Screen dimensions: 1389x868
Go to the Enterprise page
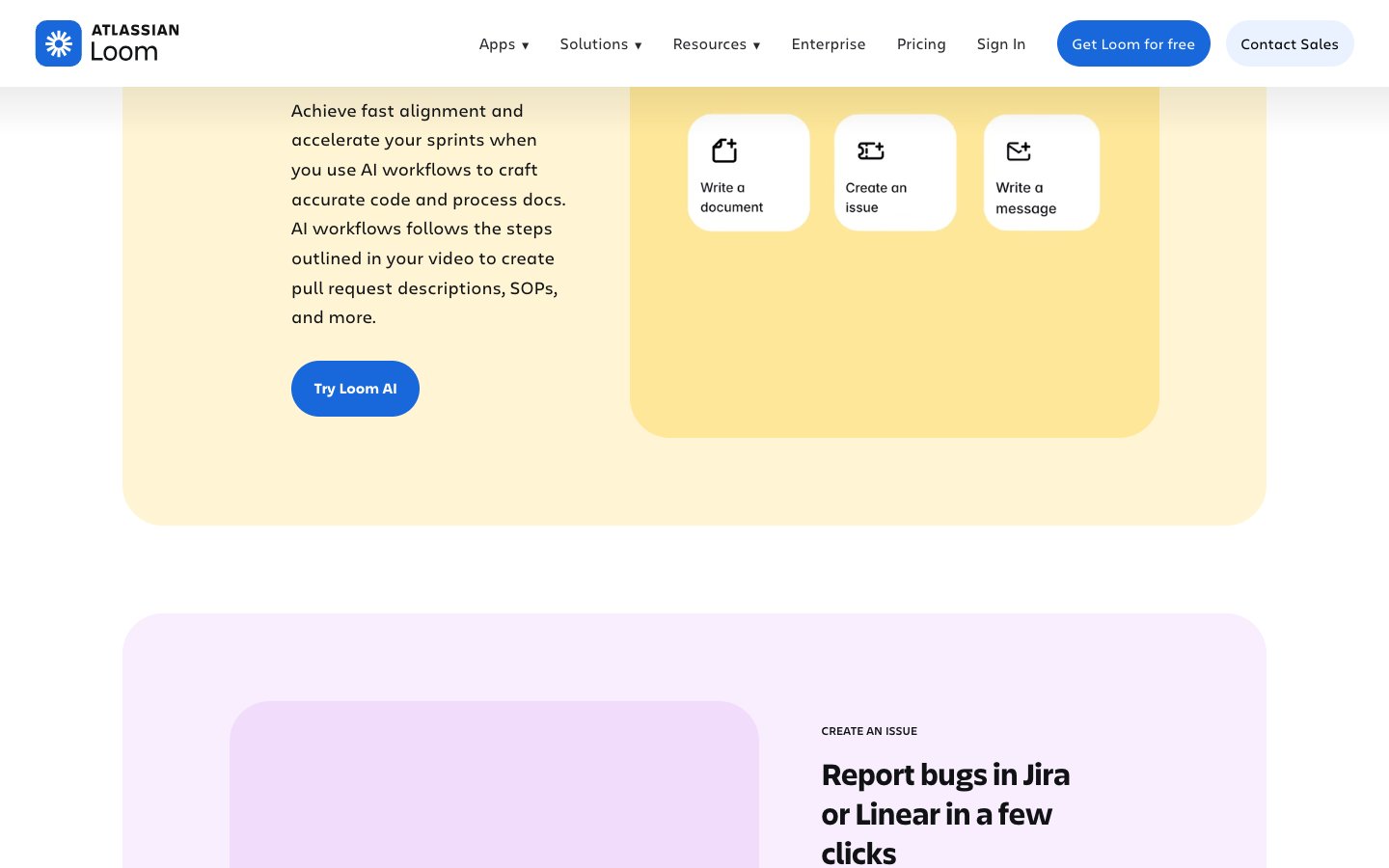coord(828,44)
